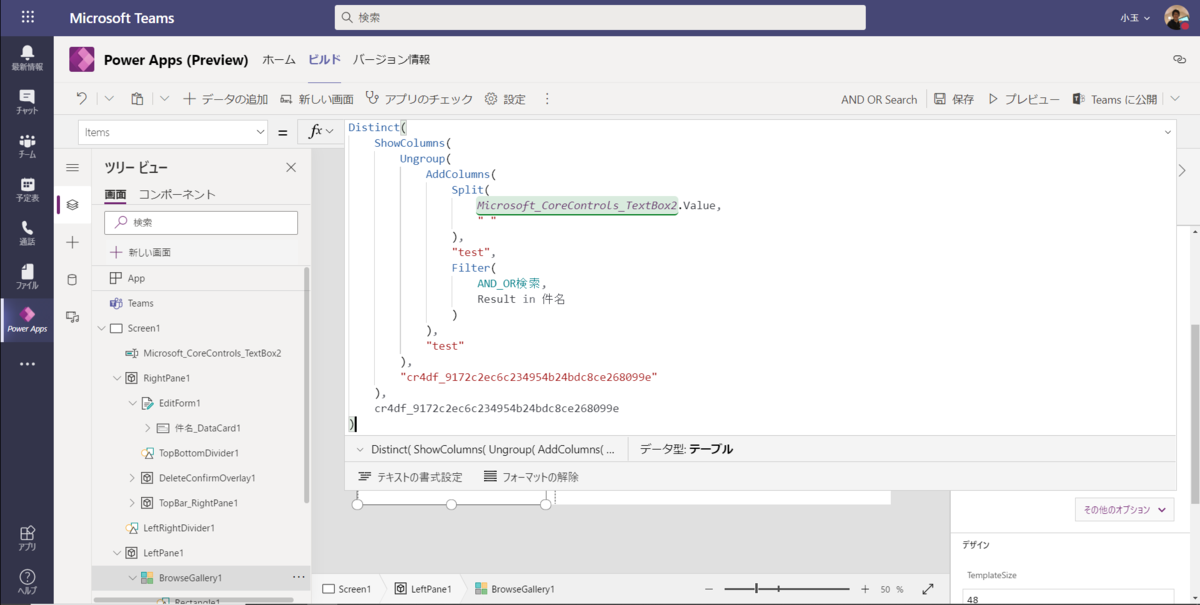The height and width of the screenshot is (605, 1200).
Task: Switch to the ビルド tab
Action: 323,59
